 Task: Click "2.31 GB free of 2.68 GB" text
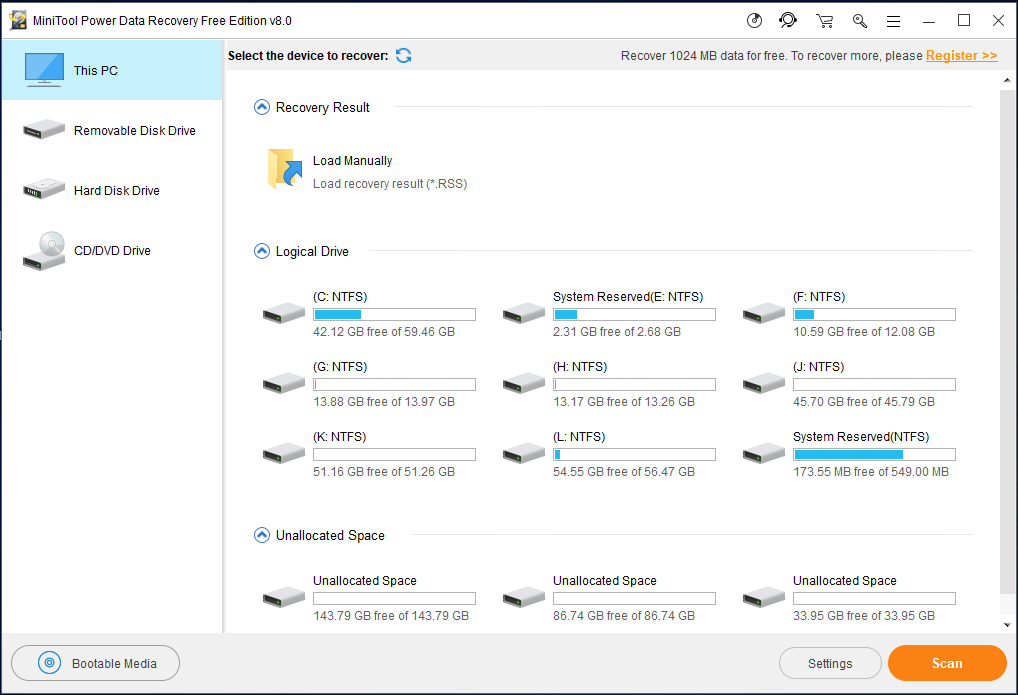tap(617, 332)
